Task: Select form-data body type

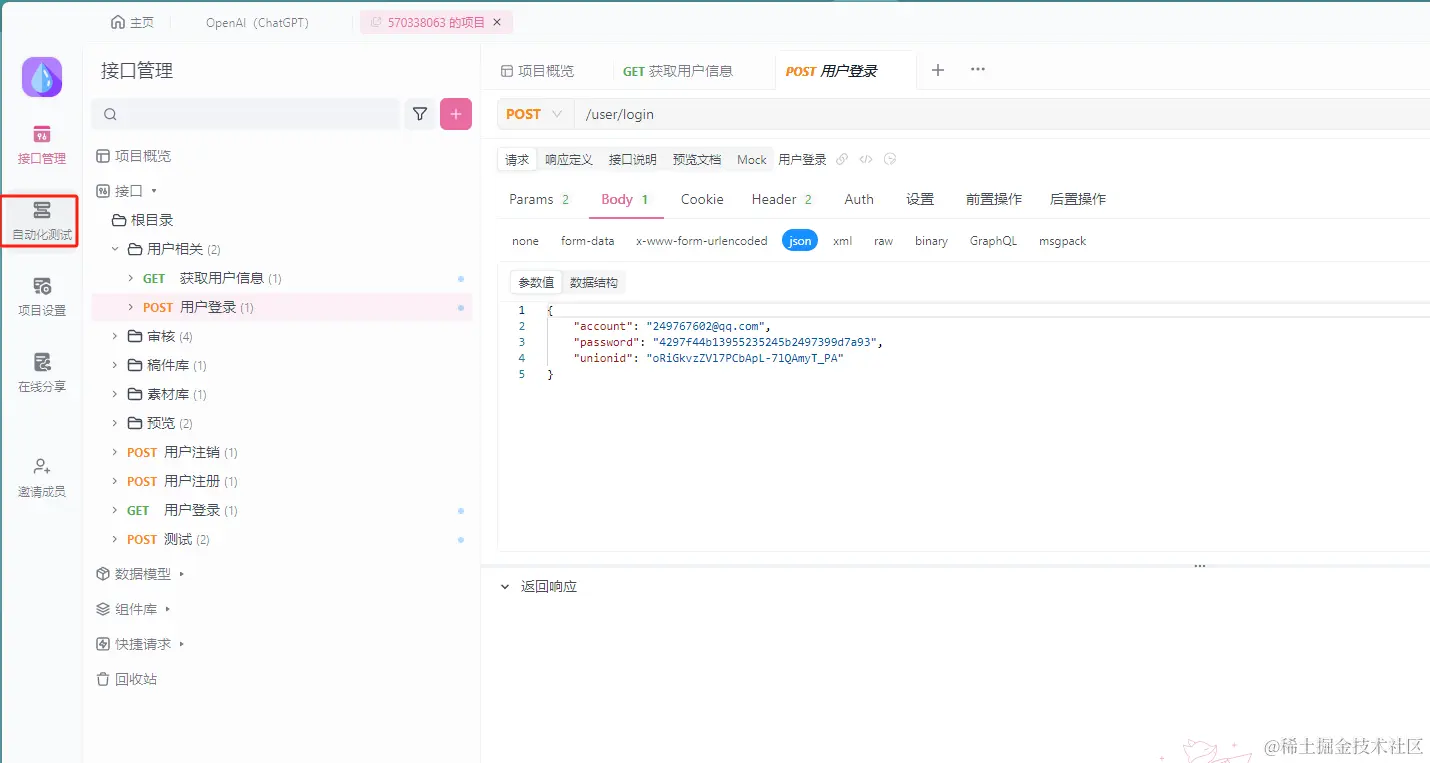Action: [x=588, y=241]
